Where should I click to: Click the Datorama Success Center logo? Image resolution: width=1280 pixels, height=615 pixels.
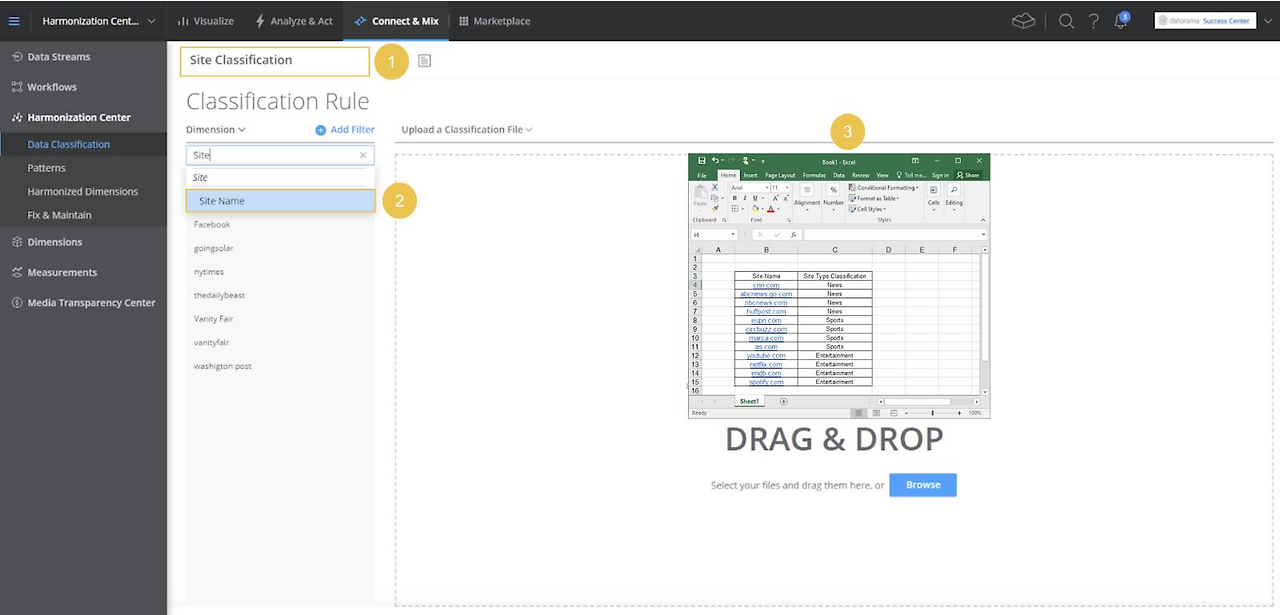[x=1204, y=20]
